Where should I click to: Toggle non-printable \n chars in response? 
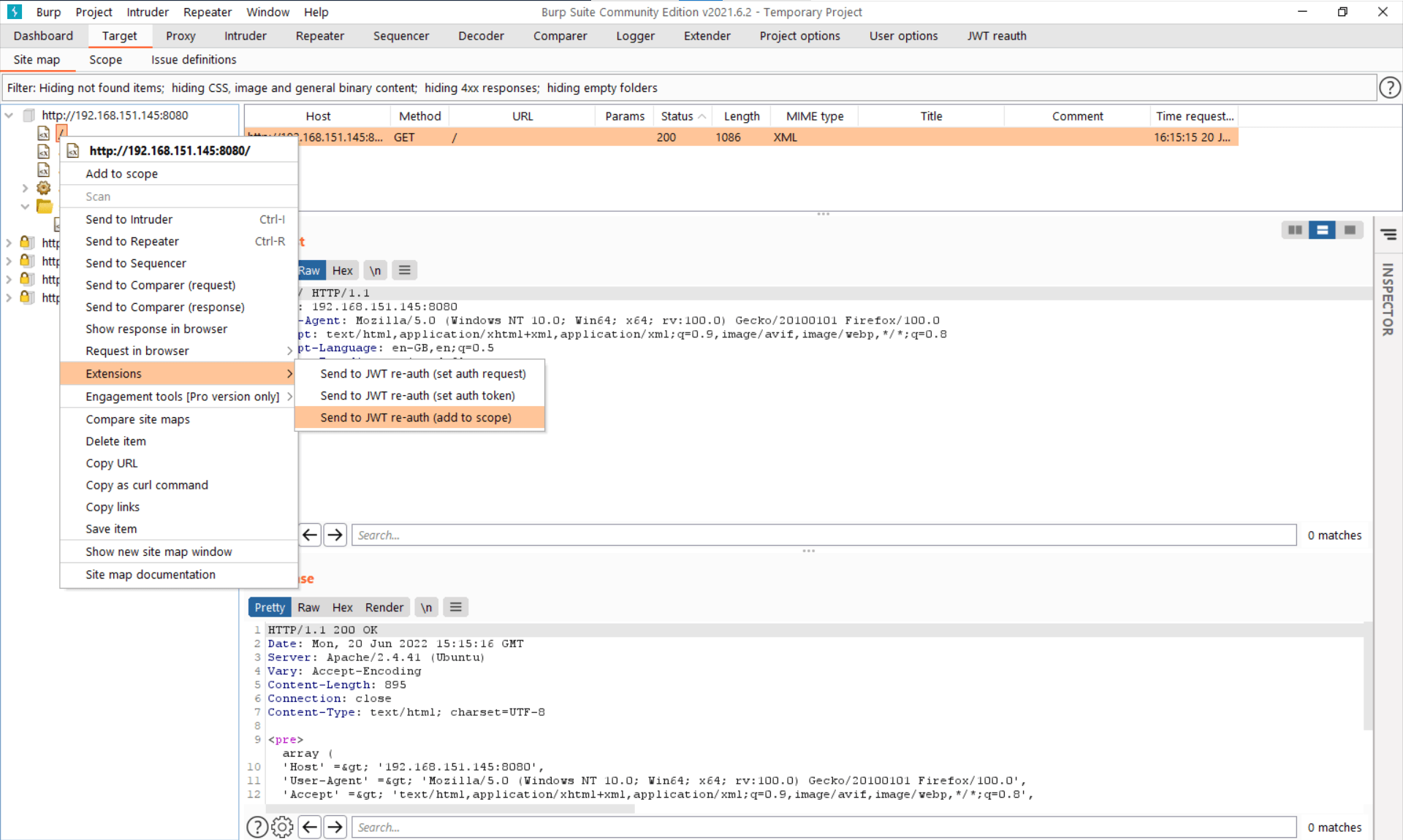coord(426,607)
